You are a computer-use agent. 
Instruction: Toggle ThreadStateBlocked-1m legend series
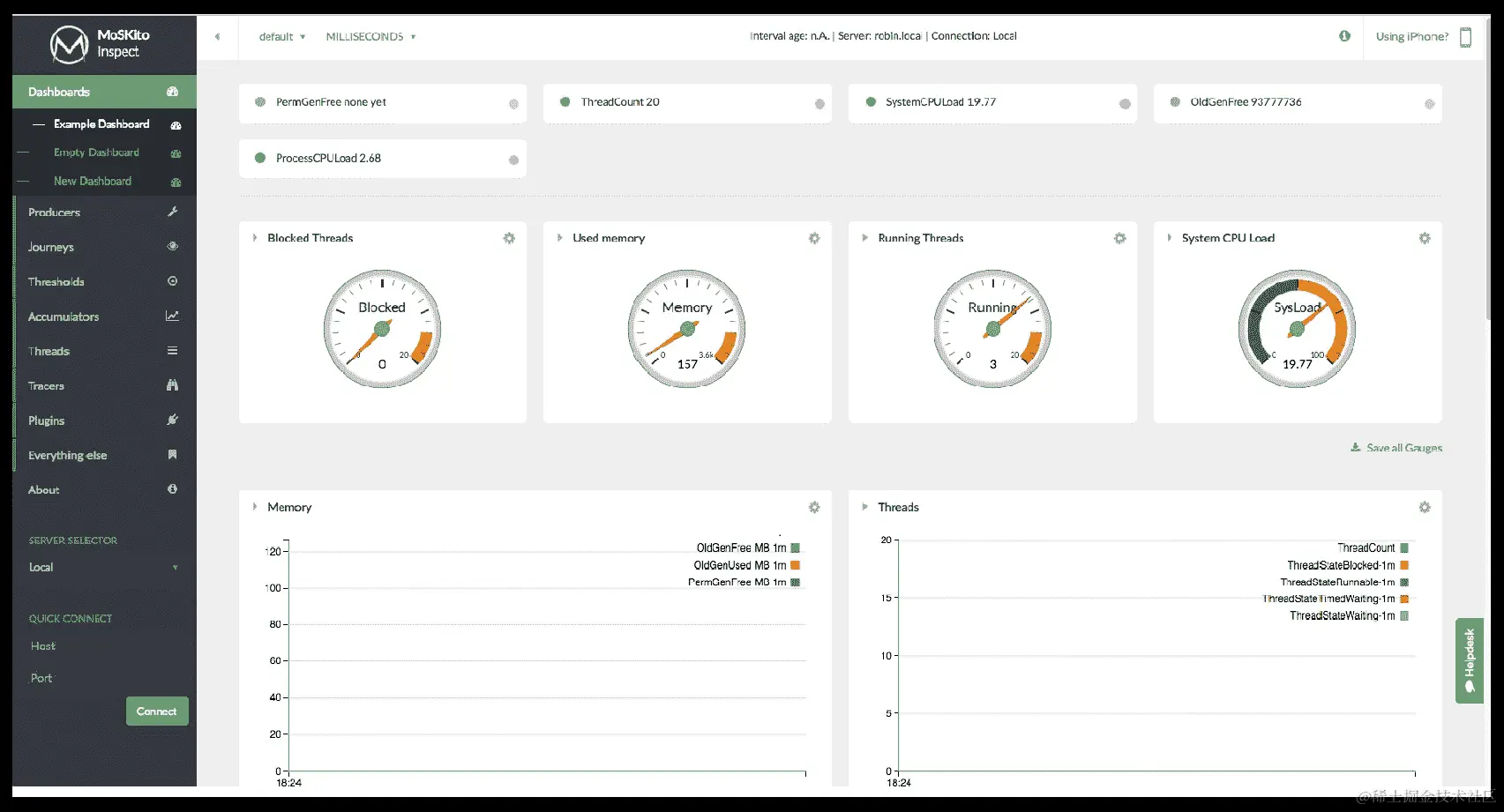click(x=1348, y=565)
